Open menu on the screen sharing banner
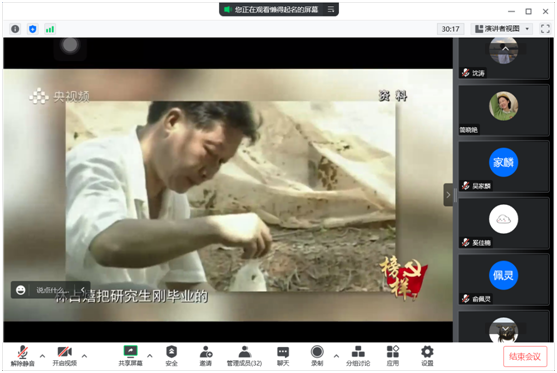The width and height of the screenshot is (557, 373). [331, 10]
